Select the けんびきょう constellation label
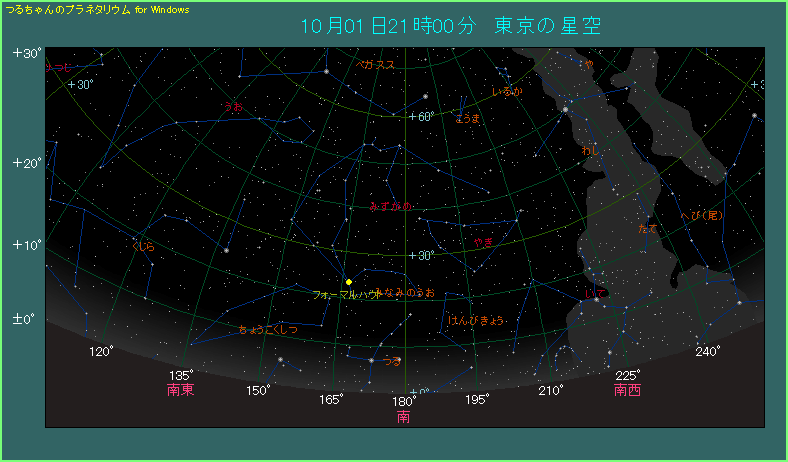 point(475,320)
